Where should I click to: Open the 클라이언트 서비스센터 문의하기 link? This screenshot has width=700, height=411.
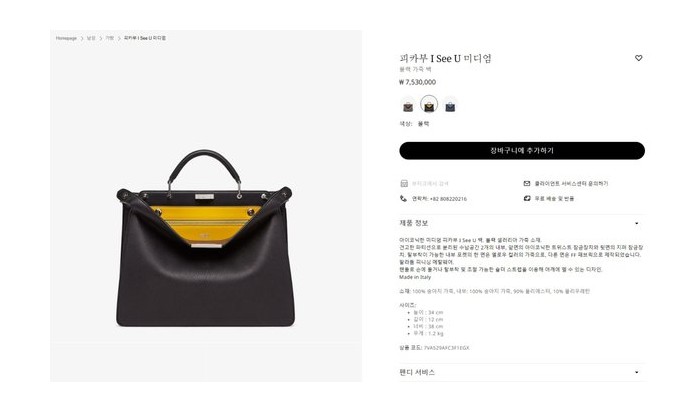[x=571, y=183]
